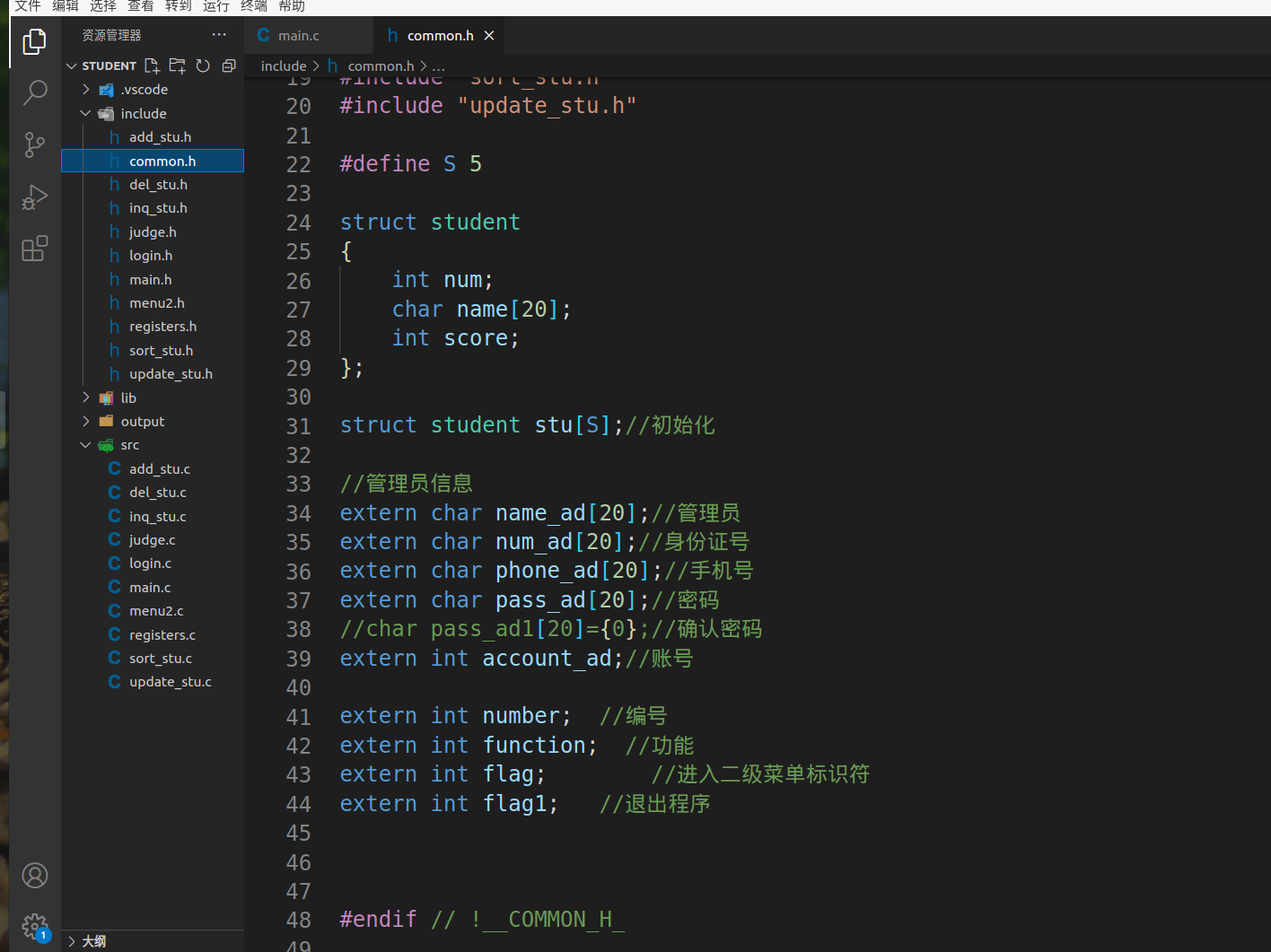Open the Accounts icon in activity bar
This screenshot has height=952, width=1271.
pyautogui.click(x=34, y=876)
